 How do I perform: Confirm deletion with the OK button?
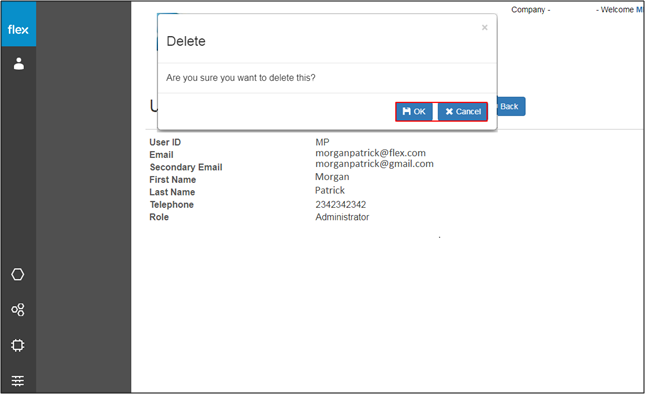point(414,111)
